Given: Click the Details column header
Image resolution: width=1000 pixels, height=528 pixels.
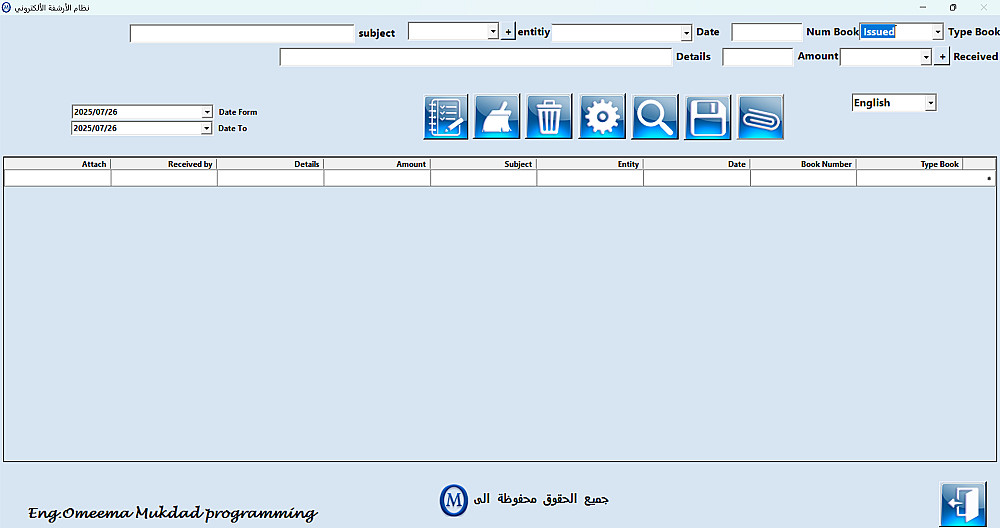Looking at the screenshot, I should point(270,164).
